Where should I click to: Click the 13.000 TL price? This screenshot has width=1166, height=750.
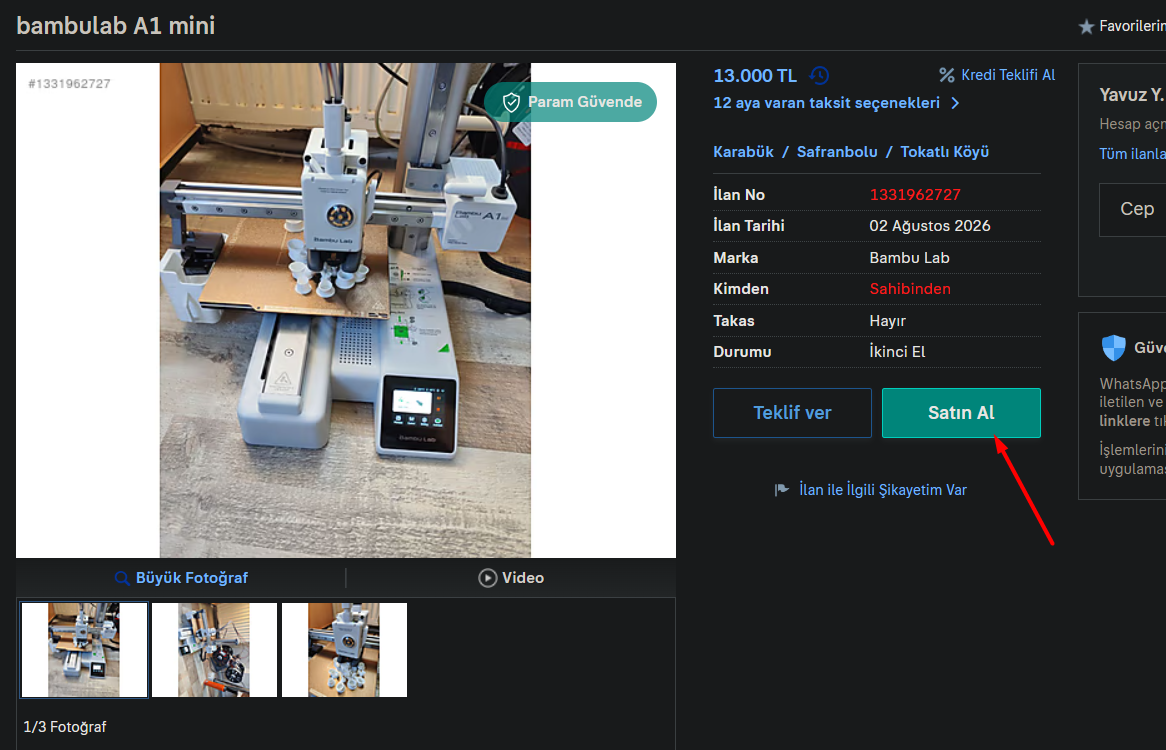(x=755, y=76)
